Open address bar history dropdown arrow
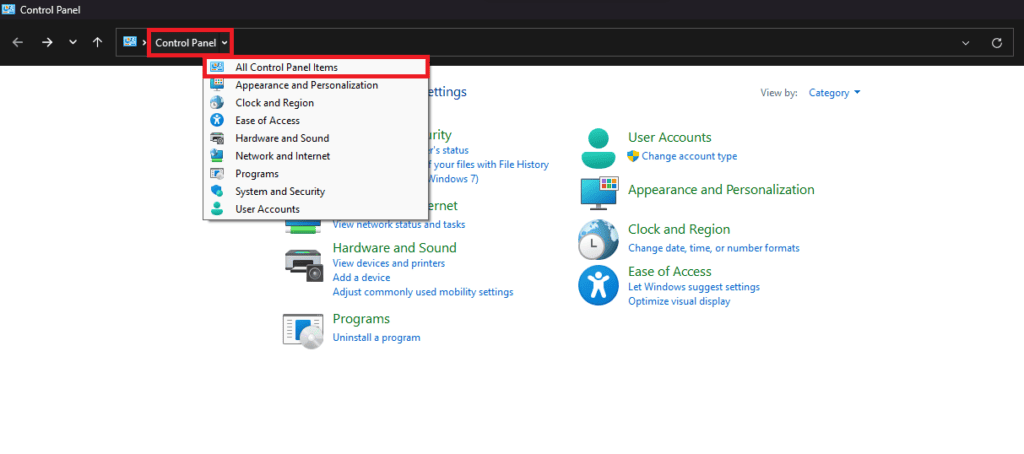This screenshot has height=454, width=1024. tap(964, 43)
